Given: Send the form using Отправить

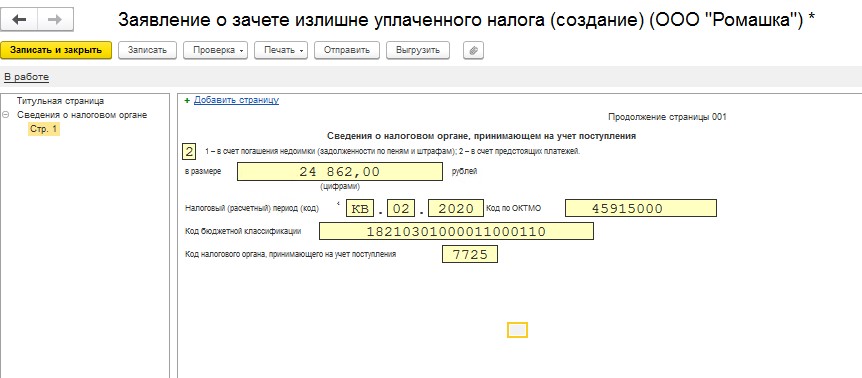Looking at the screenshot, I should [x=346, y=50].
